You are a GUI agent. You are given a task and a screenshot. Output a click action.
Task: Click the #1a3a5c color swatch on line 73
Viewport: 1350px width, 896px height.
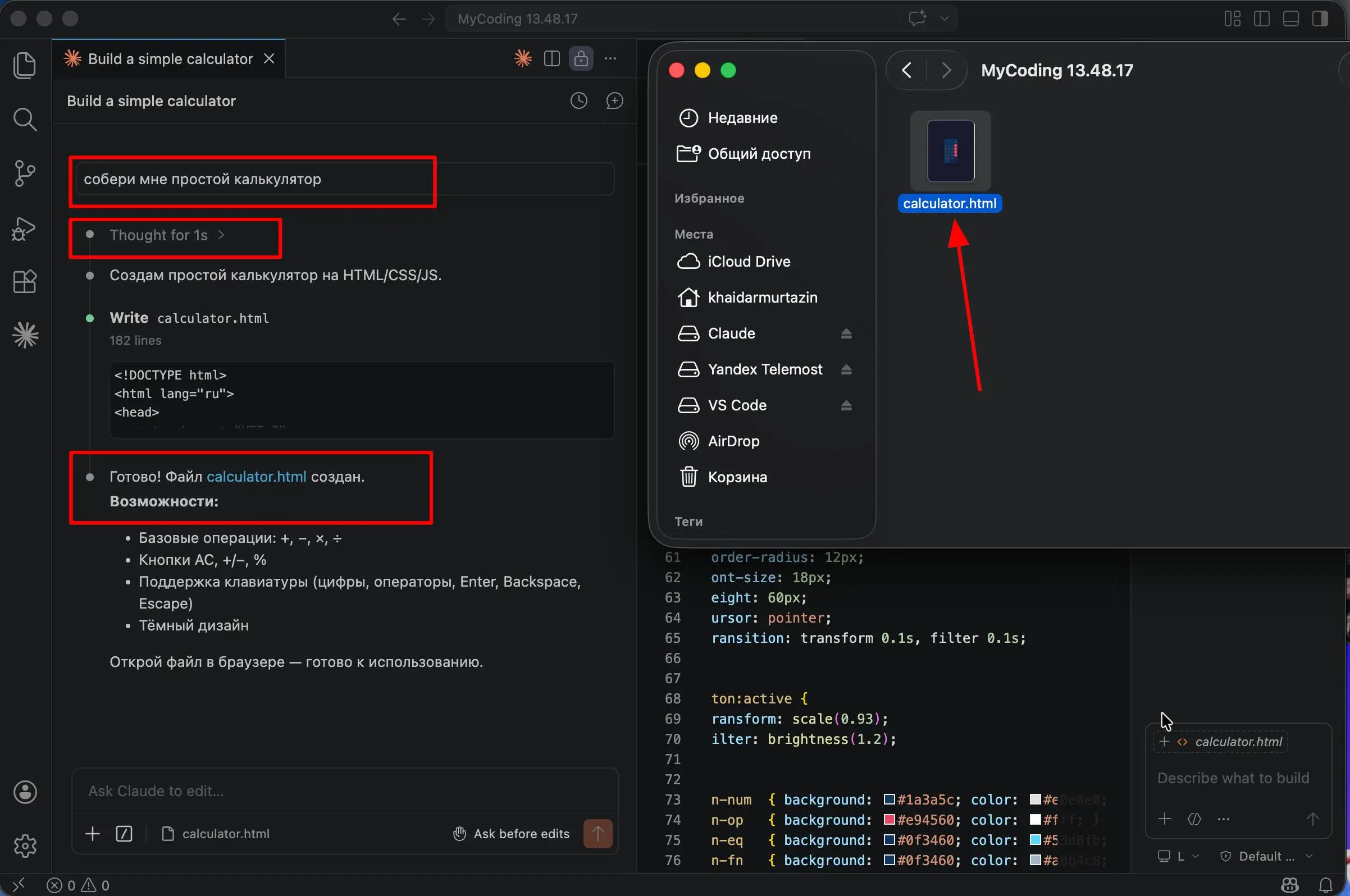coord(889,799)
